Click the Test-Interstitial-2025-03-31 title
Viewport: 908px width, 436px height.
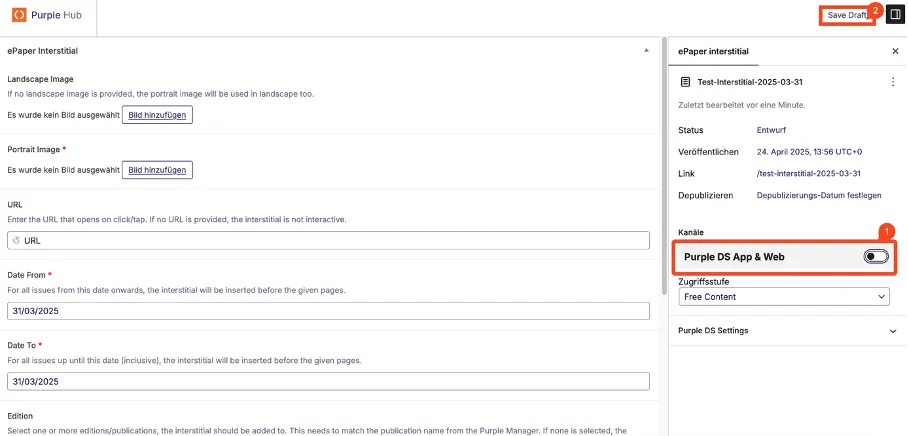pos(750,82)
